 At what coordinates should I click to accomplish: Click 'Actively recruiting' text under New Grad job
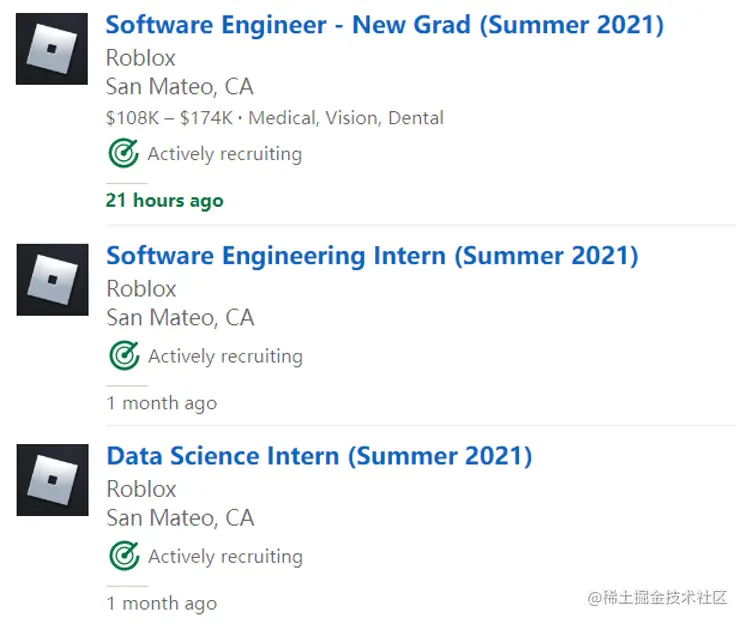point(225,154)
